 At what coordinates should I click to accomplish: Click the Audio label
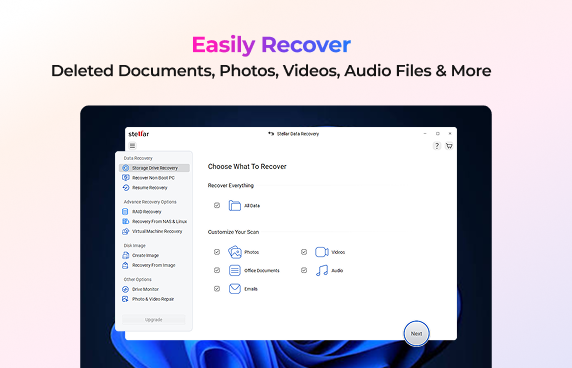[337, 271]
